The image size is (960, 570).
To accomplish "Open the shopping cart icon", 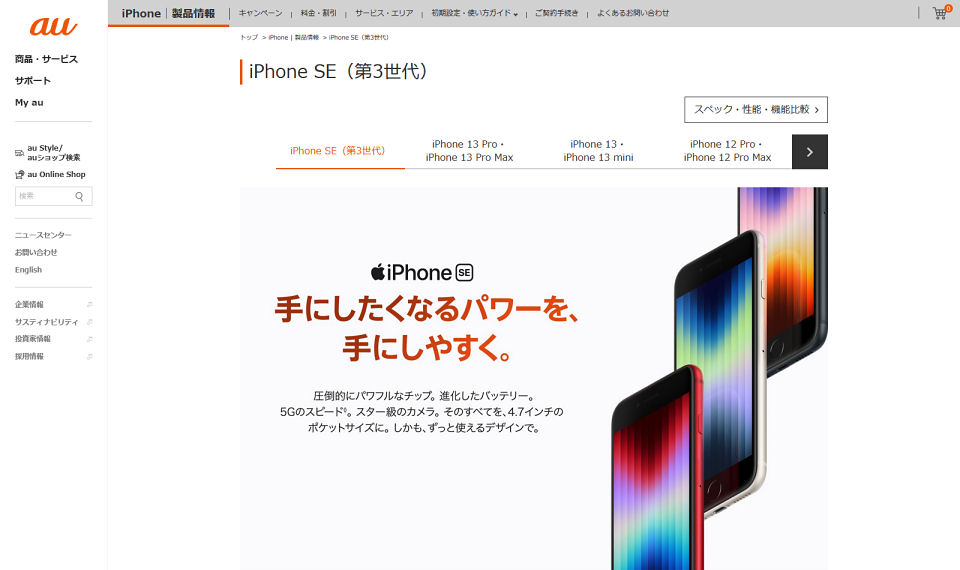I will (940, 12).
